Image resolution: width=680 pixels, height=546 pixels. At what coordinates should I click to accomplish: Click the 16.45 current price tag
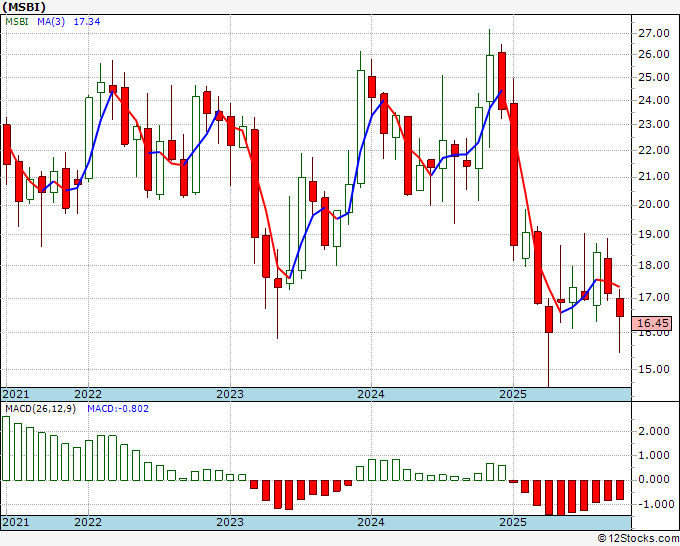(x=653, y=323)
